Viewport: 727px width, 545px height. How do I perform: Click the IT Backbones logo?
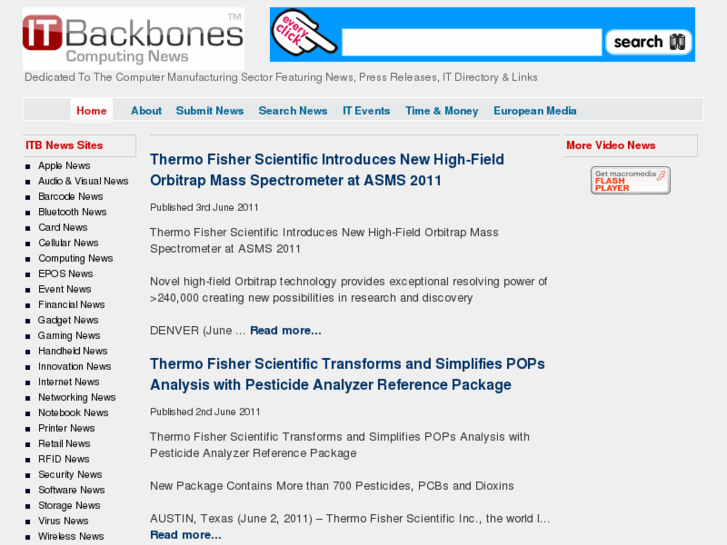click(134, 38)
